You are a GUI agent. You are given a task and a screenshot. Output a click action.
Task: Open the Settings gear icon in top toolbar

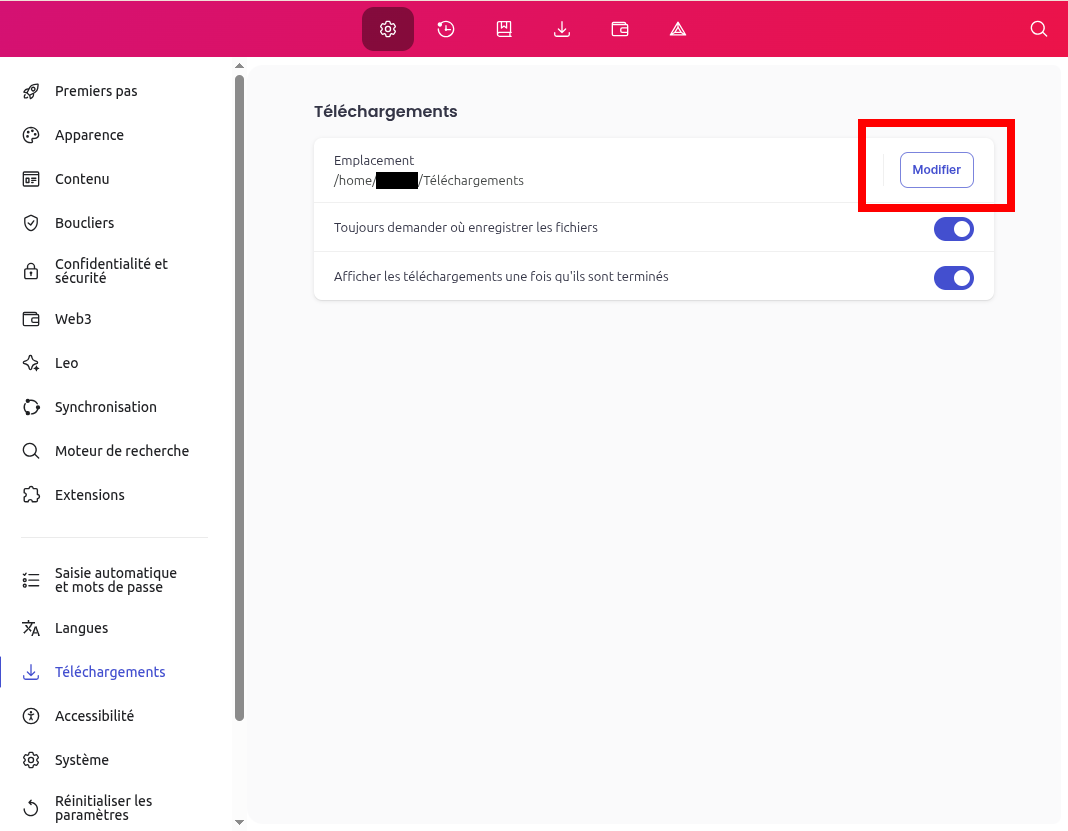click(x=388, y=29)
